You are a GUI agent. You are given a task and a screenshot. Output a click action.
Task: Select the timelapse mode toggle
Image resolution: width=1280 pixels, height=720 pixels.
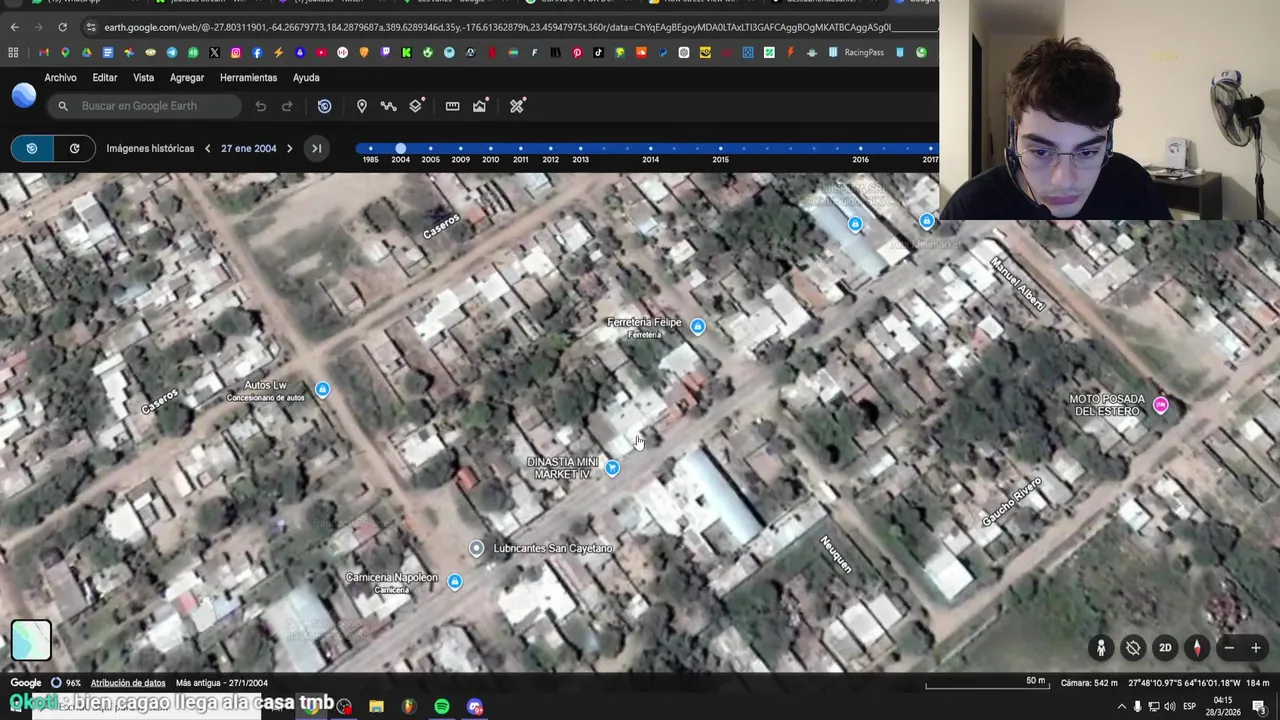pos(74,148)
